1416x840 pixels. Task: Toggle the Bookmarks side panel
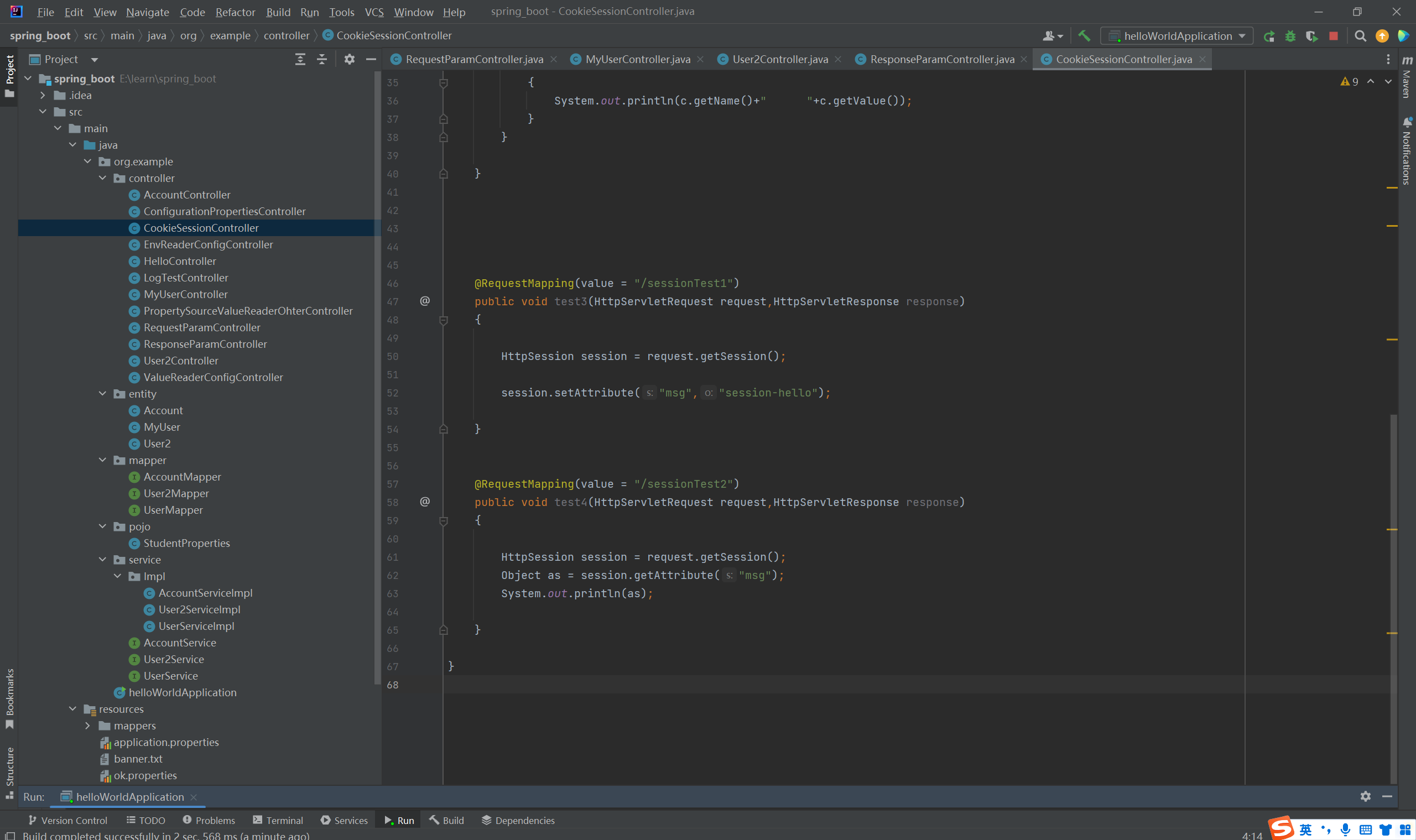9,698
